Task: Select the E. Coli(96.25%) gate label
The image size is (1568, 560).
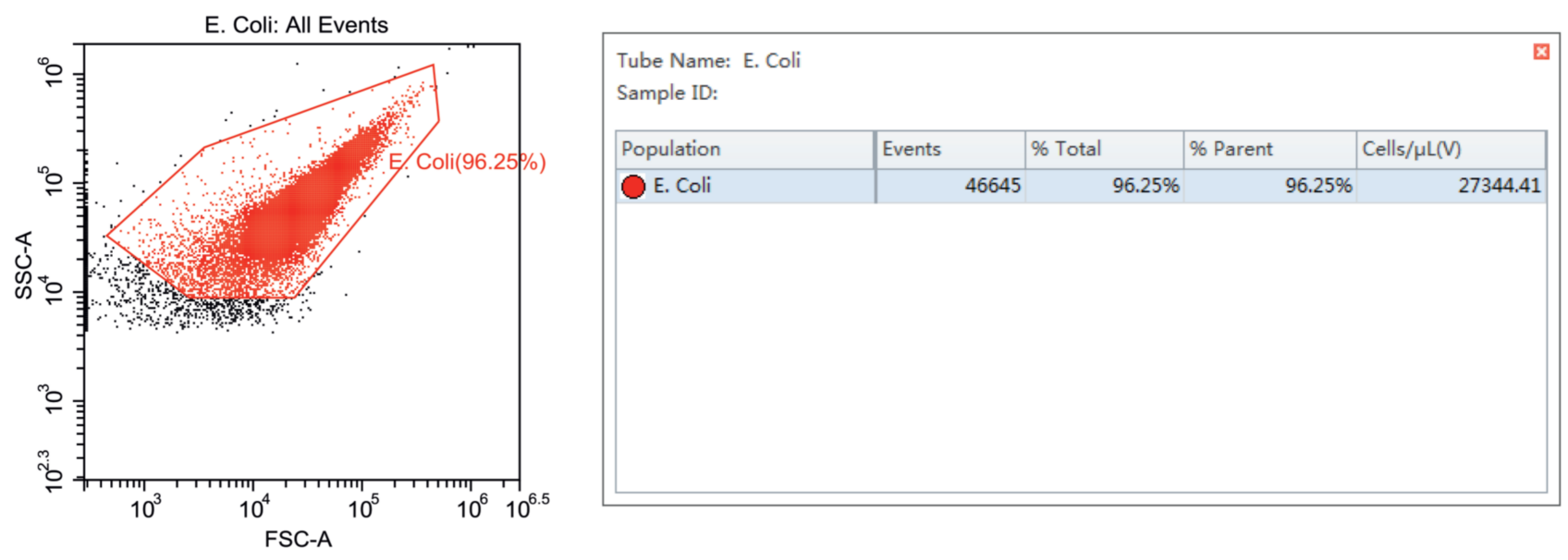Action: pyautogui.click(x=467, y=162)
